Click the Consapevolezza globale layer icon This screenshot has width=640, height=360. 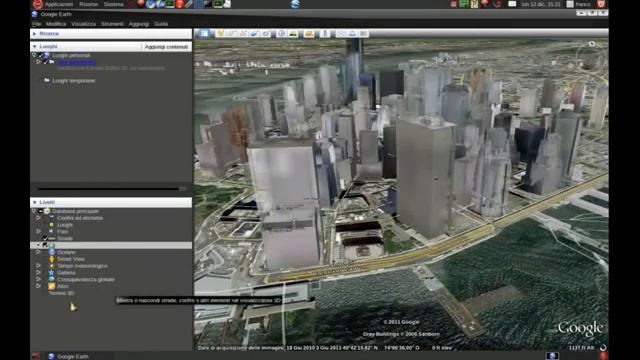click(x=52, y=280)
